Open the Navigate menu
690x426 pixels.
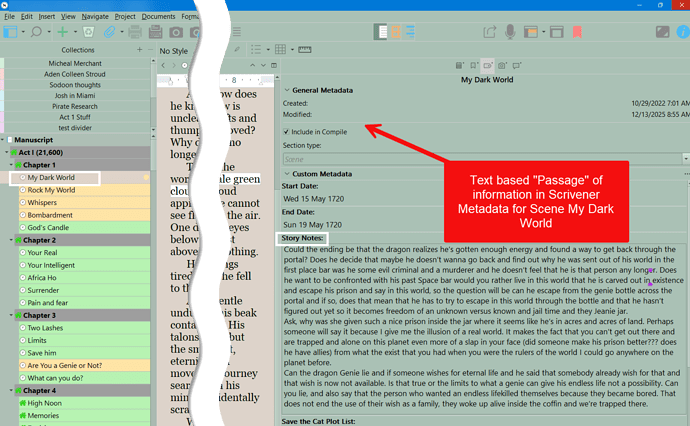coord(96,17)
